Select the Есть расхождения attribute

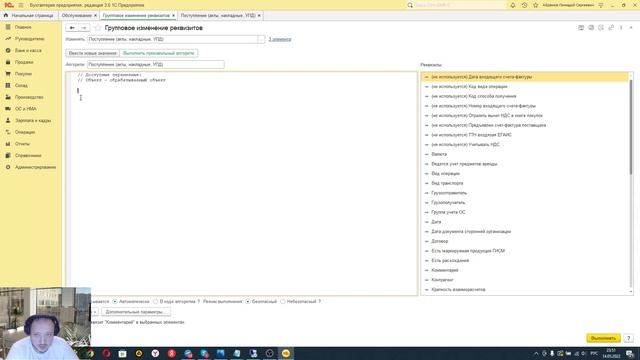525,260
